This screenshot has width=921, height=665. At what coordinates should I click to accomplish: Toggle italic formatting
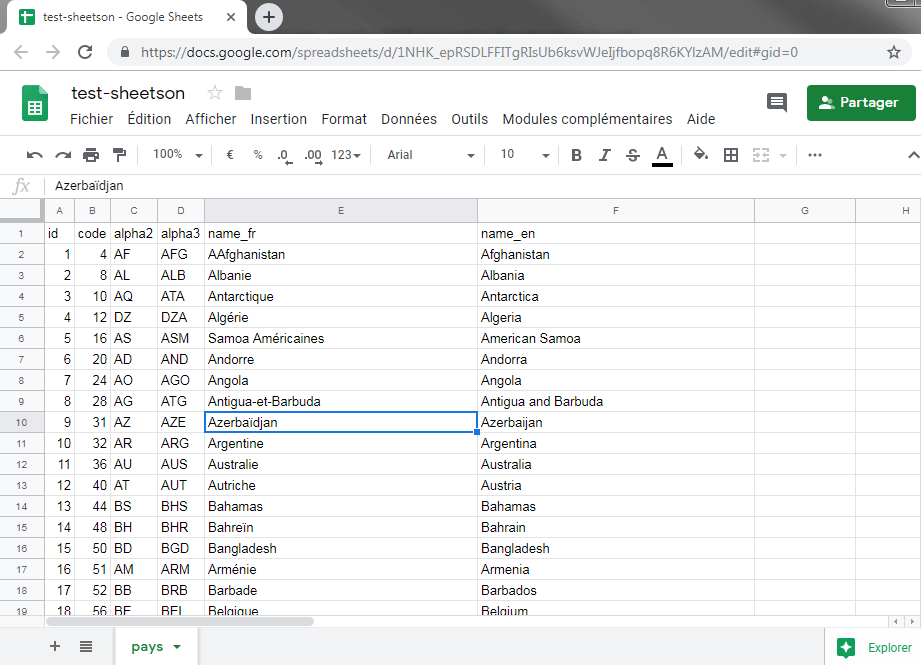[604, 155]
